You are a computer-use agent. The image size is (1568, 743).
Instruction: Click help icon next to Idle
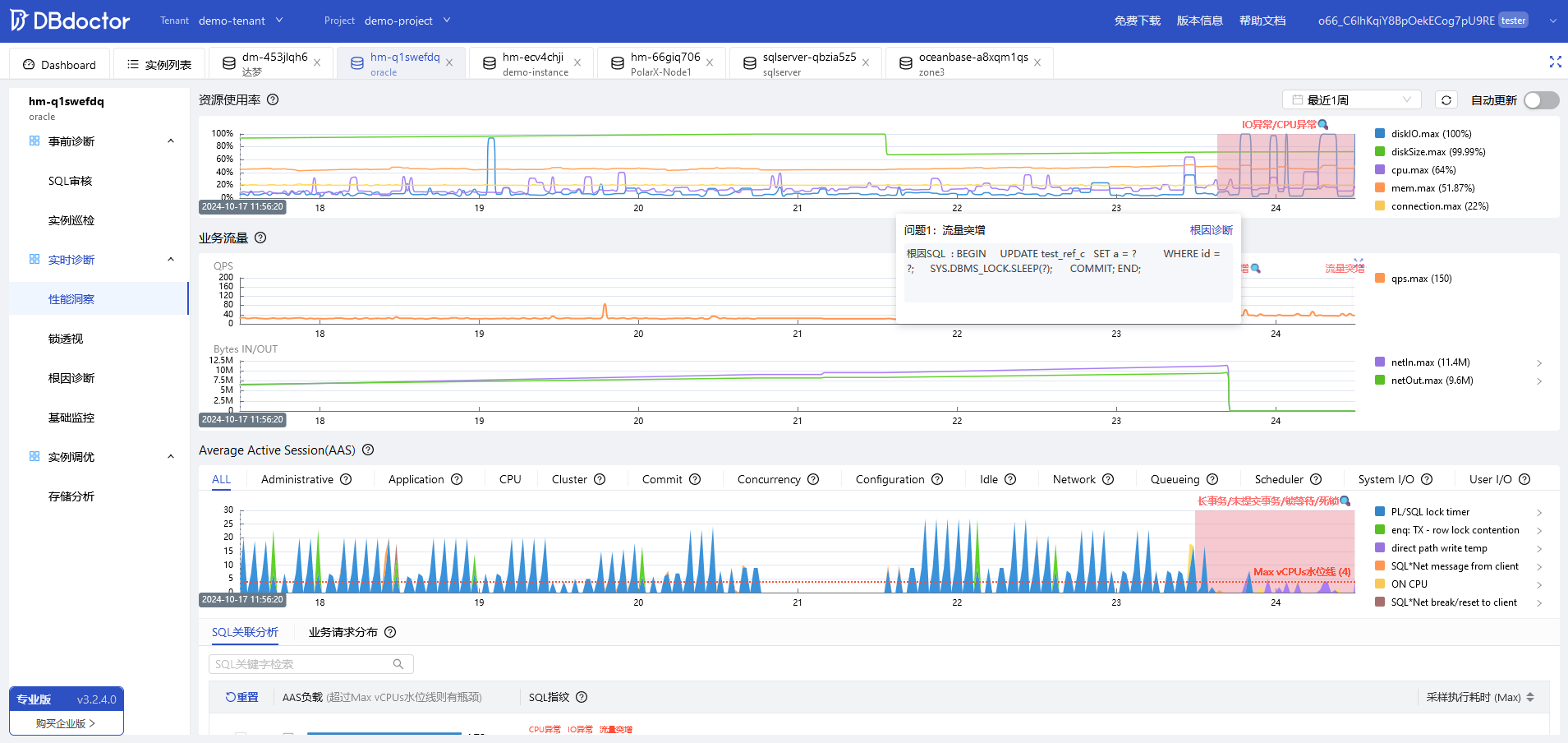pyautogui.click(x=1010, y=479)
